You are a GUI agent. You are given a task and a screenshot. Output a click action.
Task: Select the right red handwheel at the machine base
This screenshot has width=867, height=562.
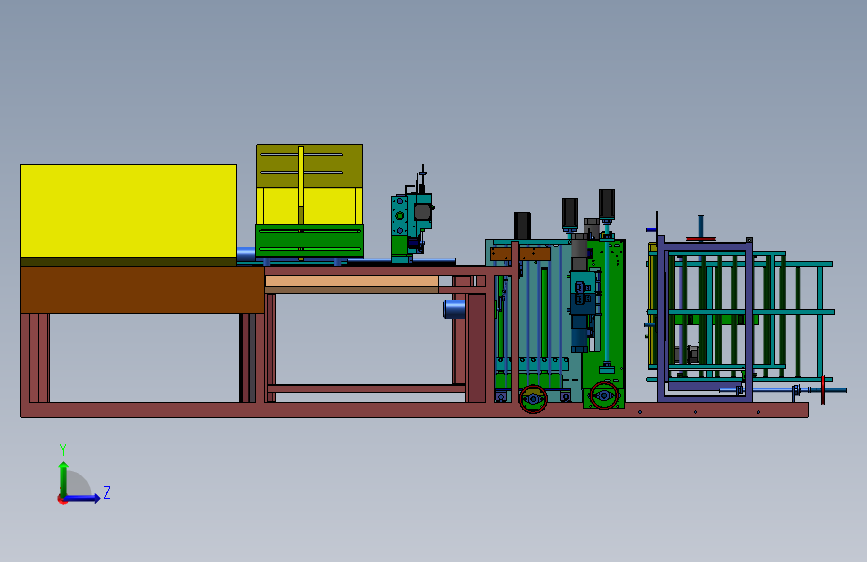click(x=604, y=395)
